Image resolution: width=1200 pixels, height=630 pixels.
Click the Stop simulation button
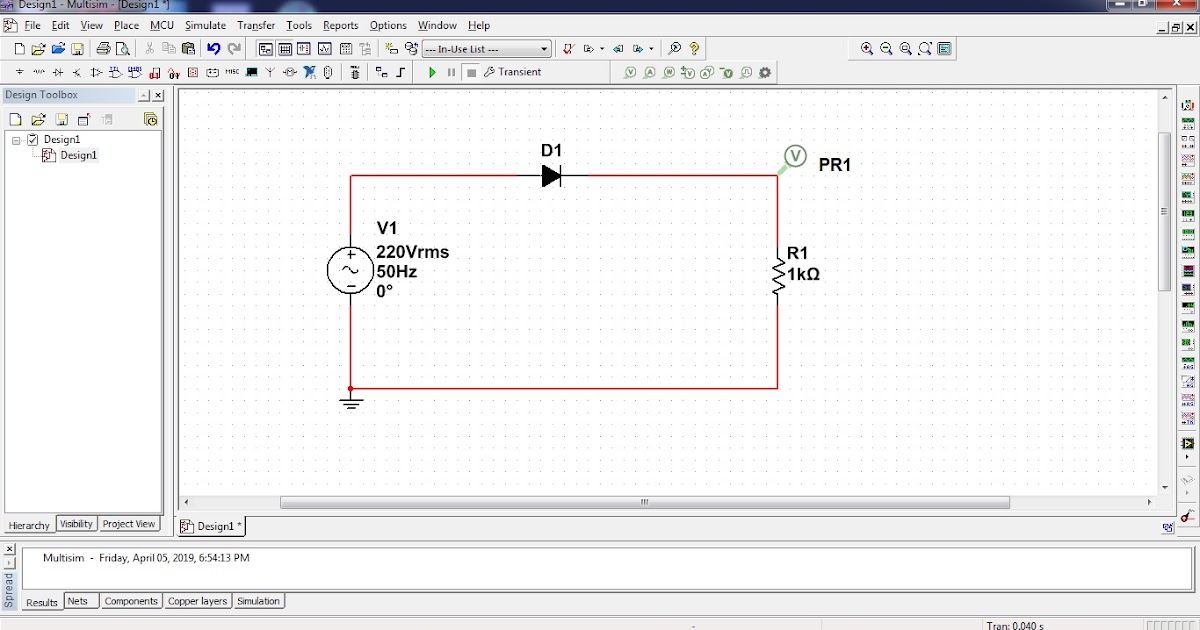pos(472,71)
